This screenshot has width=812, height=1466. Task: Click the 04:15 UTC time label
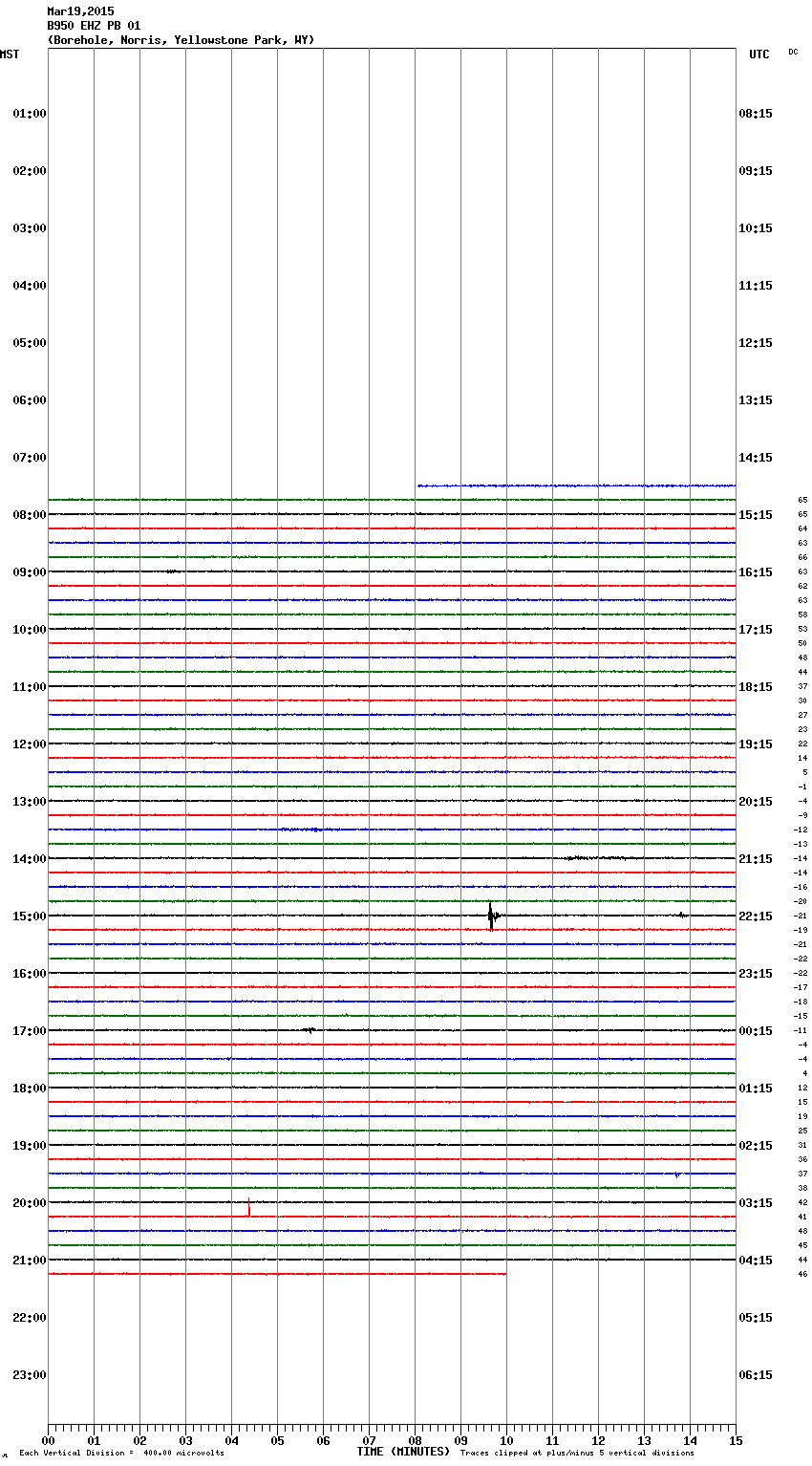pyautogui.click(x=756, y=1261)
